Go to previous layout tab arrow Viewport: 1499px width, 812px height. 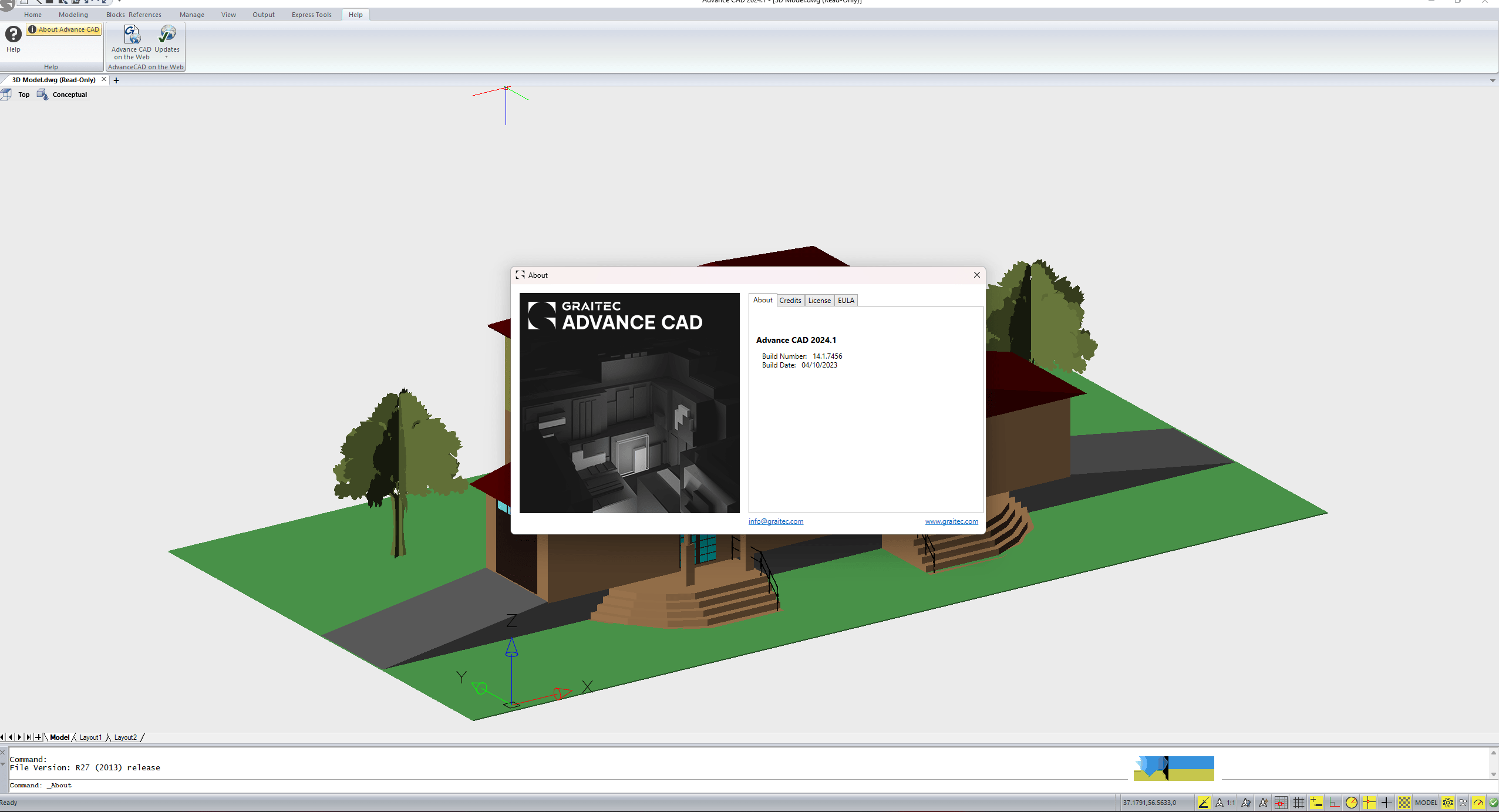coord(11,737)
